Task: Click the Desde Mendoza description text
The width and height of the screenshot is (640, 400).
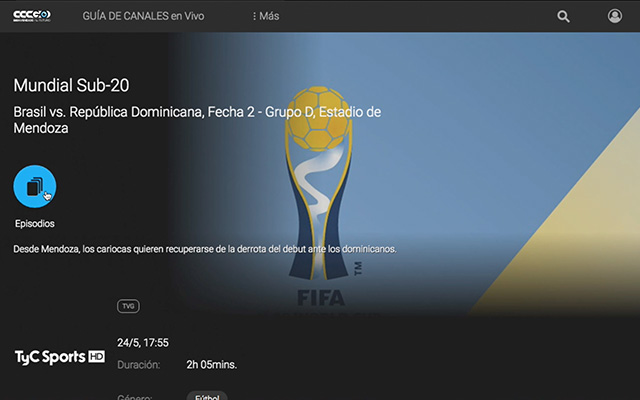Action: point(205,249)
